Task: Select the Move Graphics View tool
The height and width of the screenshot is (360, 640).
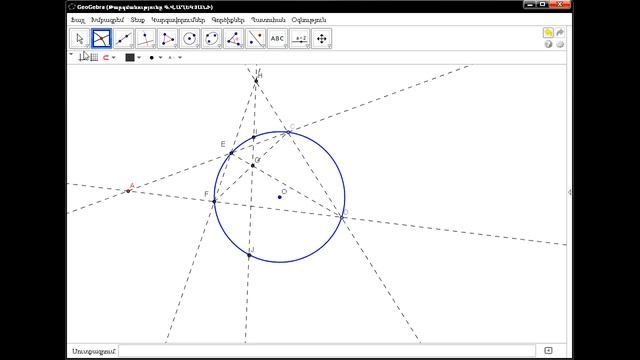Action: point(322,39)
